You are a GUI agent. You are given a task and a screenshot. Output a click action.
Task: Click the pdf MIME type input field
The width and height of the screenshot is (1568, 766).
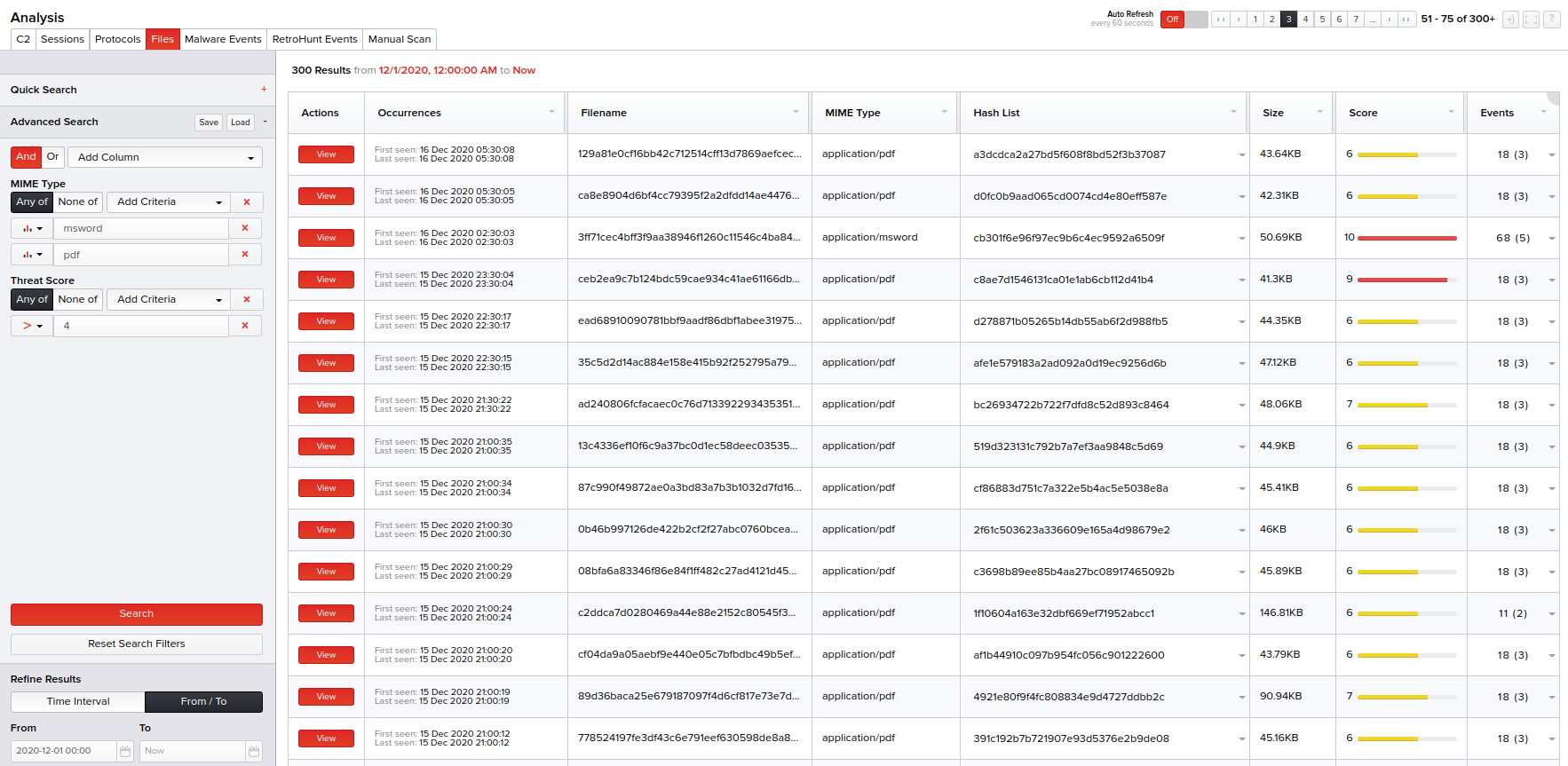[x=141, y=255]
